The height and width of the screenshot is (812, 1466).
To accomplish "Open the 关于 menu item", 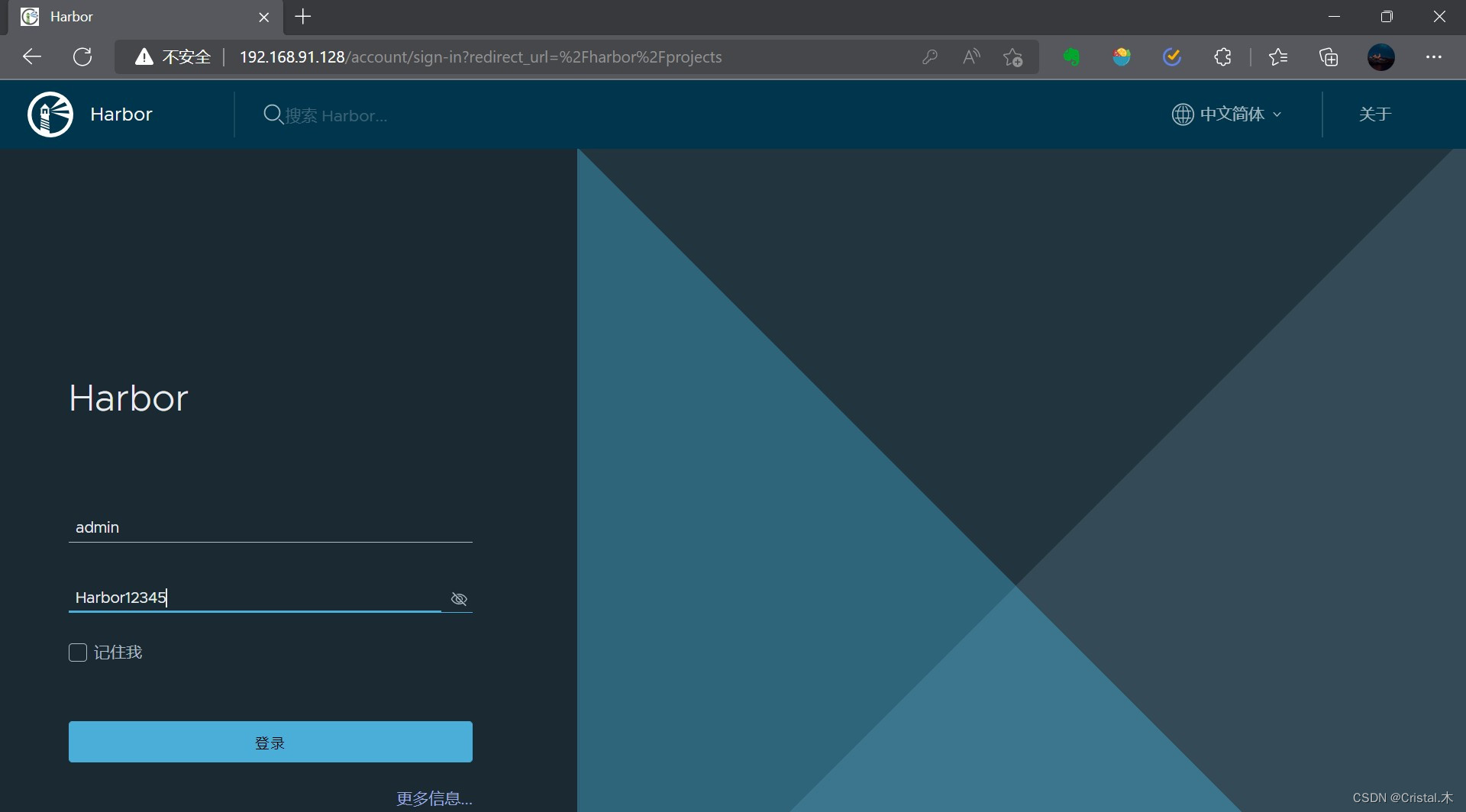I will point(1375,114).
